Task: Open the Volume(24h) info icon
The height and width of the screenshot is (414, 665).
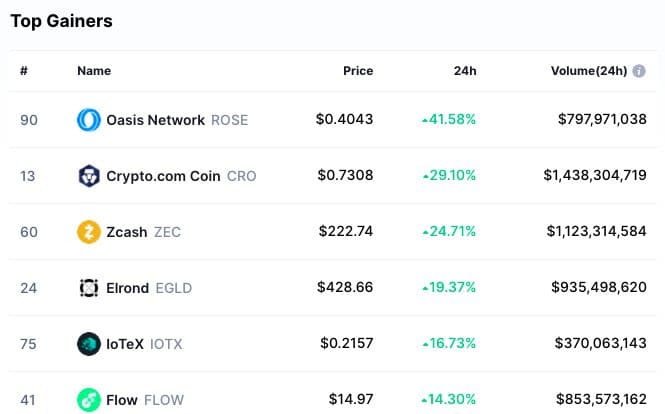Action: [639, 71]
